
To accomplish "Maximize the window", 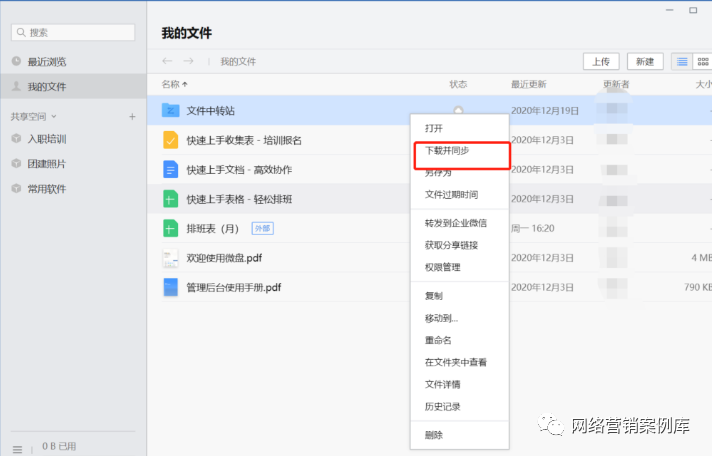I will click(693, 10).
